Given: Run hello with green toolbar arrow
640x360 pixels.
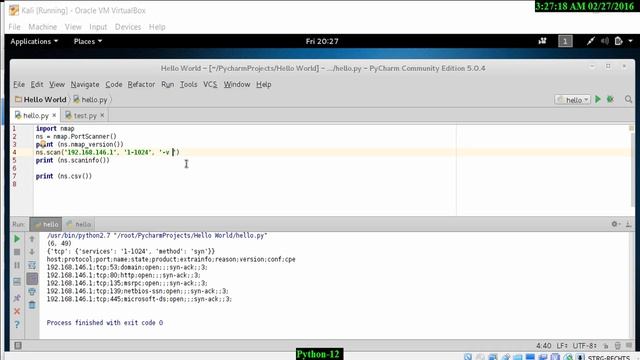Looking at the screenshot, I should 598,99.
